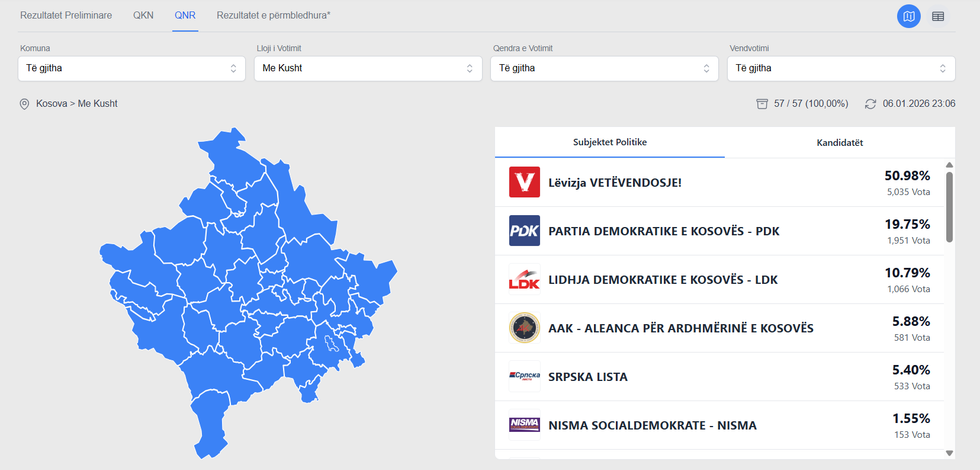
Task: Click the Kosova breadcrumb link
Action: [52, 104]
